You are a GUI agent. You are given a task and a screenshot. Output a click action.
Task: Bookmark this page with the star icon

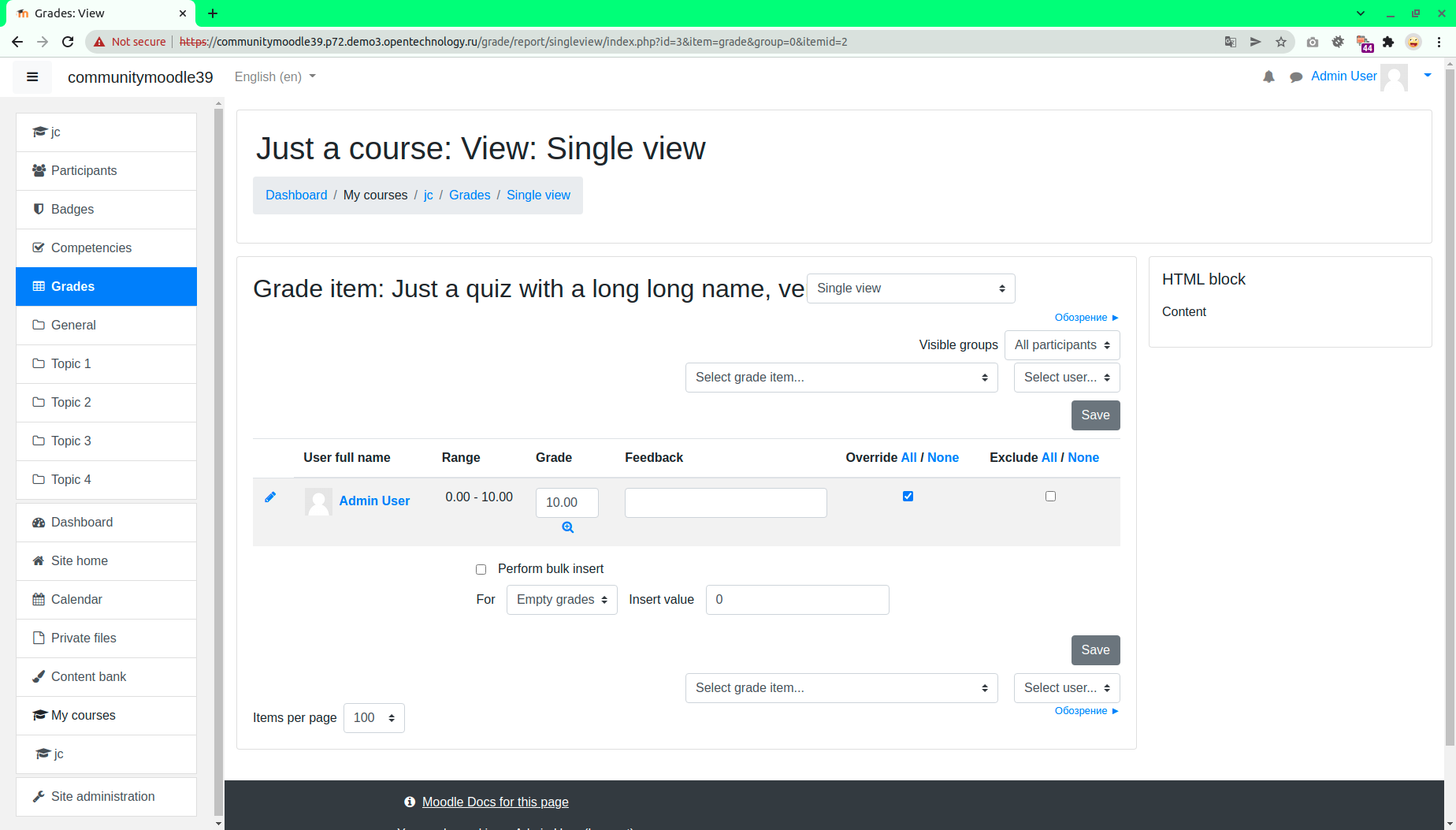(x=1281, y=42)
